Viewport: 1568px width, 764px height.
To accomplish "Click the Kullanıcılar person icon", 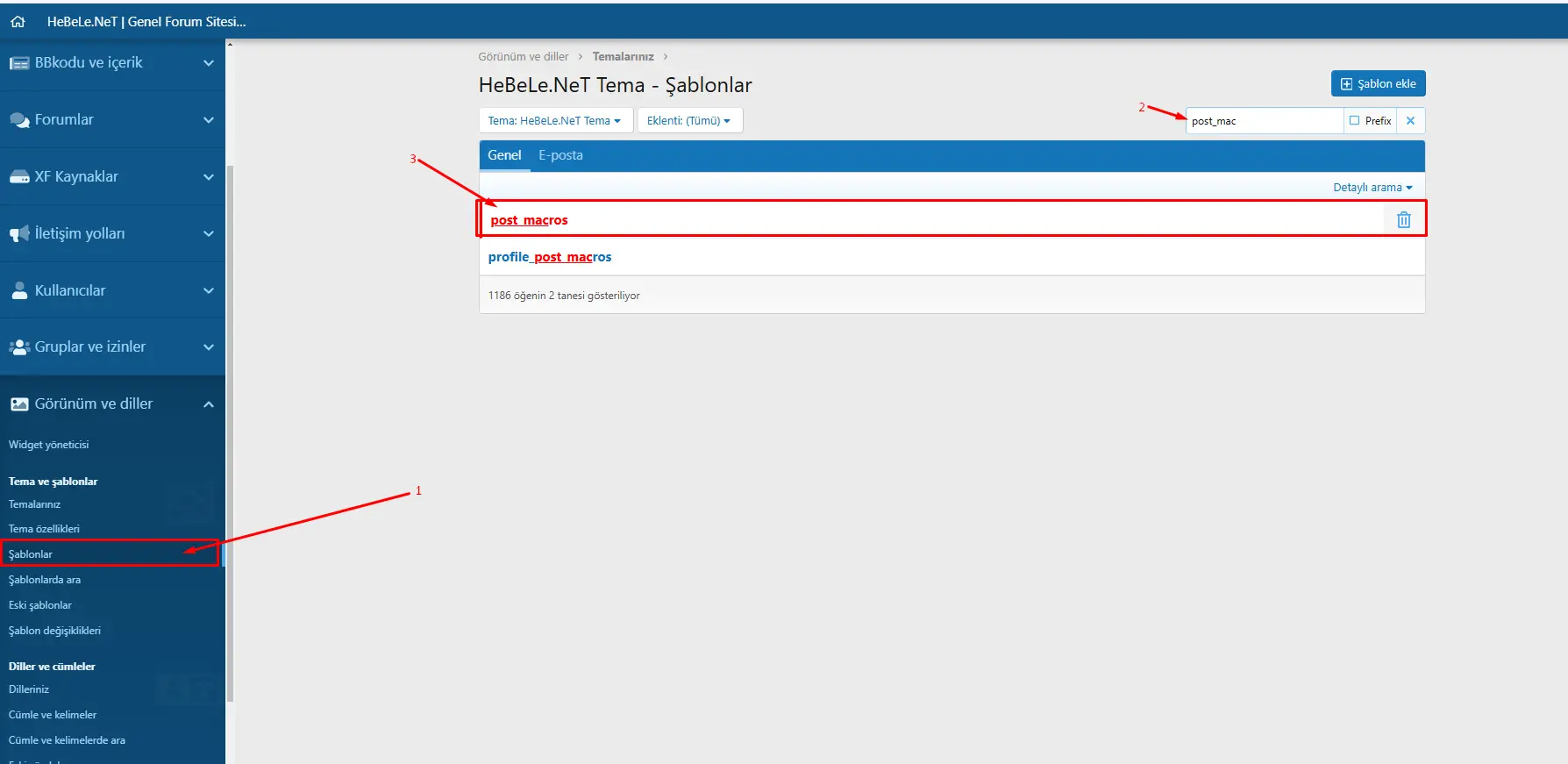I will pos(19,290).
